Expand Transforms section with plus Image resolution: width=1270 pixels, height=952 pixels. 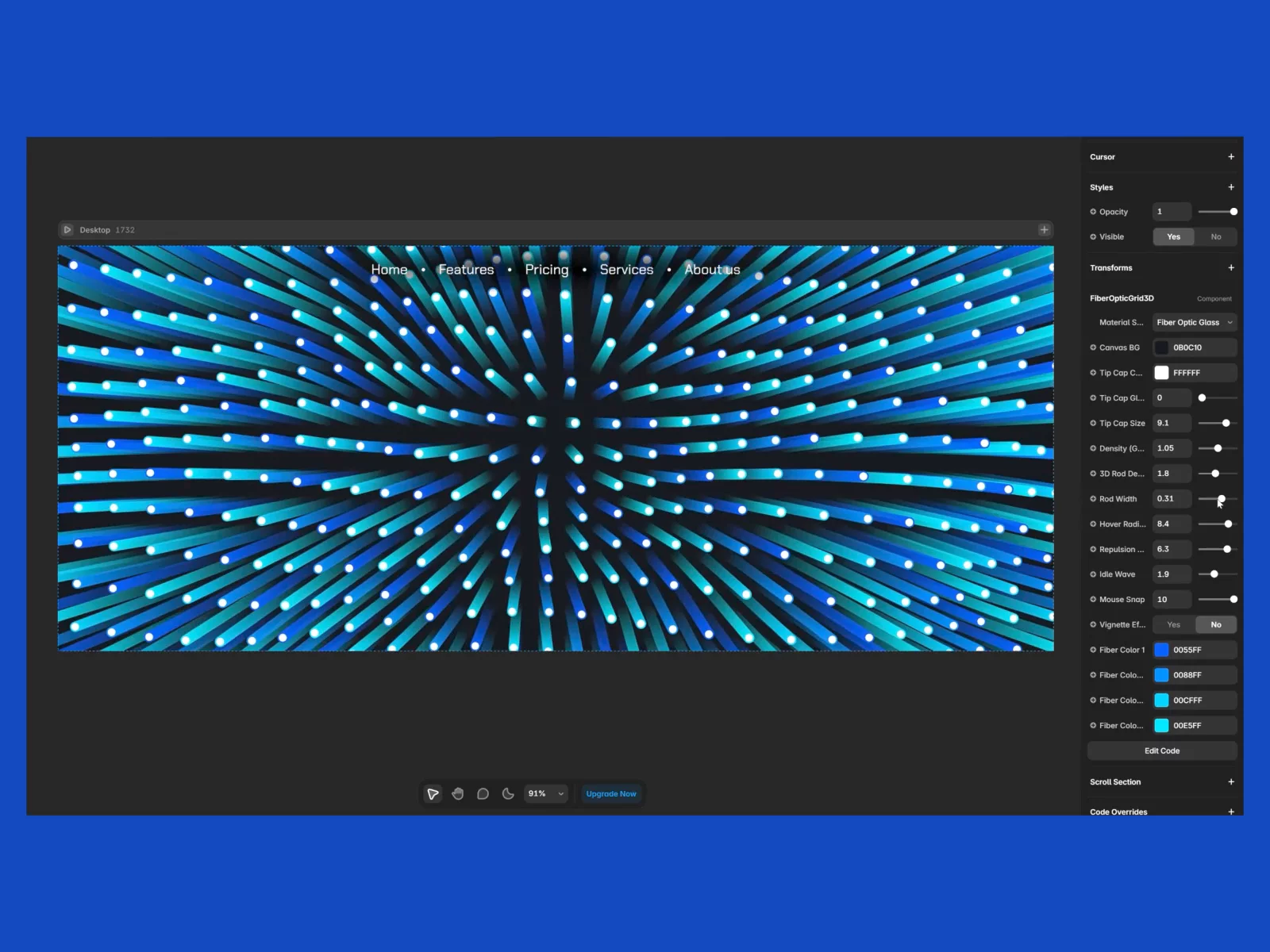point(1231,268)
